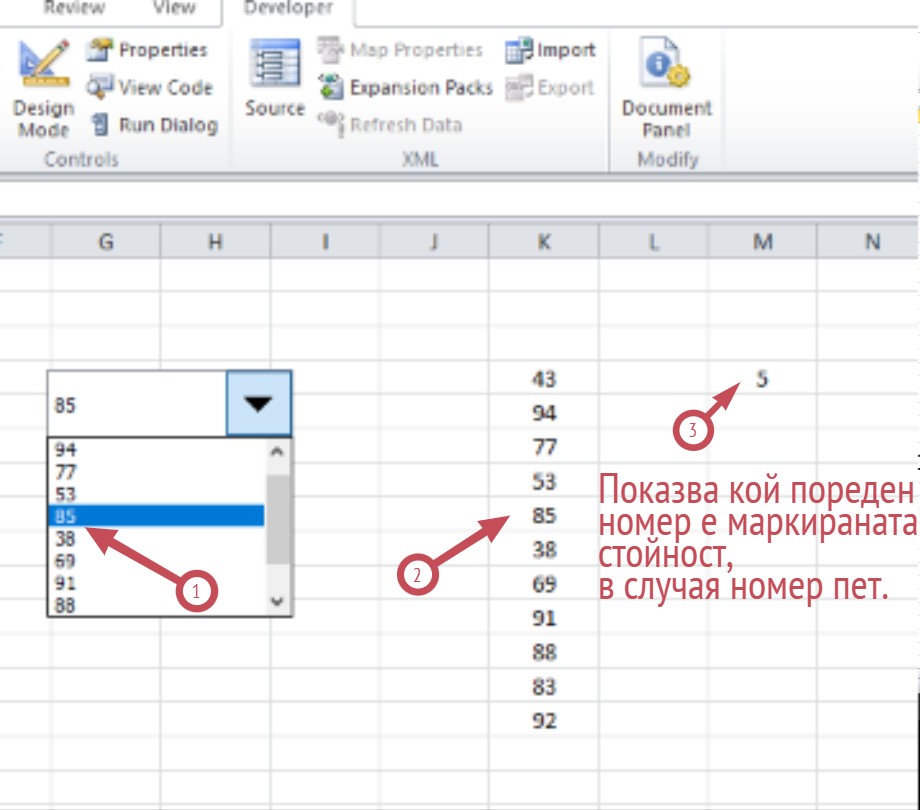Expand the combo box dropdown arrow
The height and width of the screenshot is (810, 920).
pos(259,403)
